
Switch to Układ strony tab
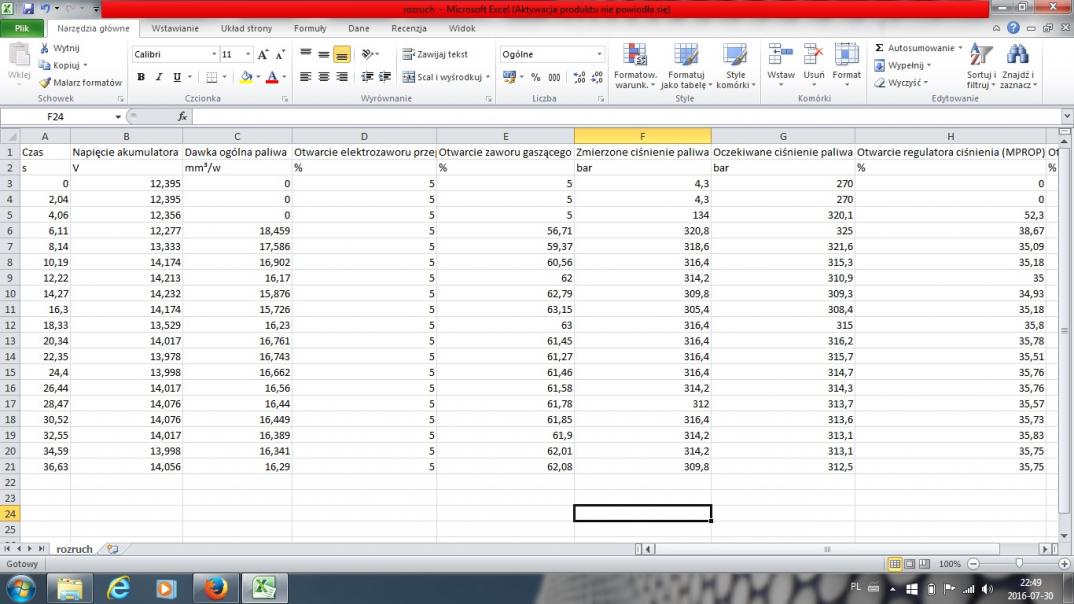click(x=247, y=28)
